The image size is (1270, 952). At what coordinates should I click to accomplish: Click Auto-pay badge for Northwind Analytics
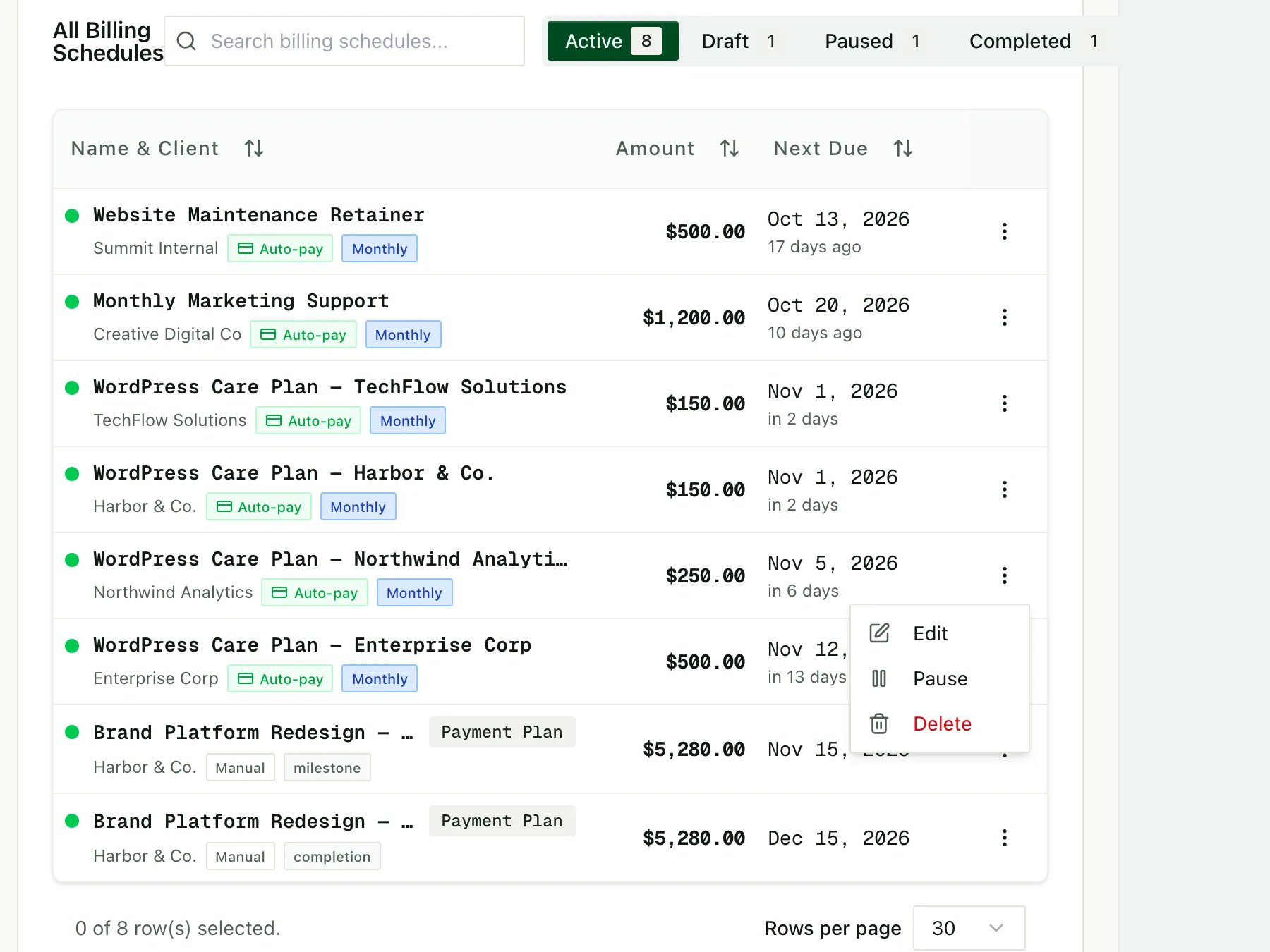pos(315,592)
